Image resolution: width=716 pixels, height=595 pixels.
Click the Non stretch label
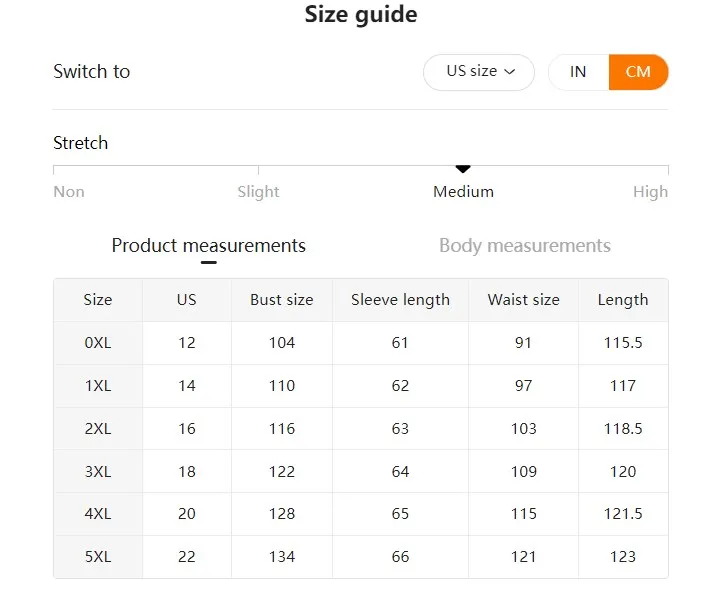(x=69, y=192)
